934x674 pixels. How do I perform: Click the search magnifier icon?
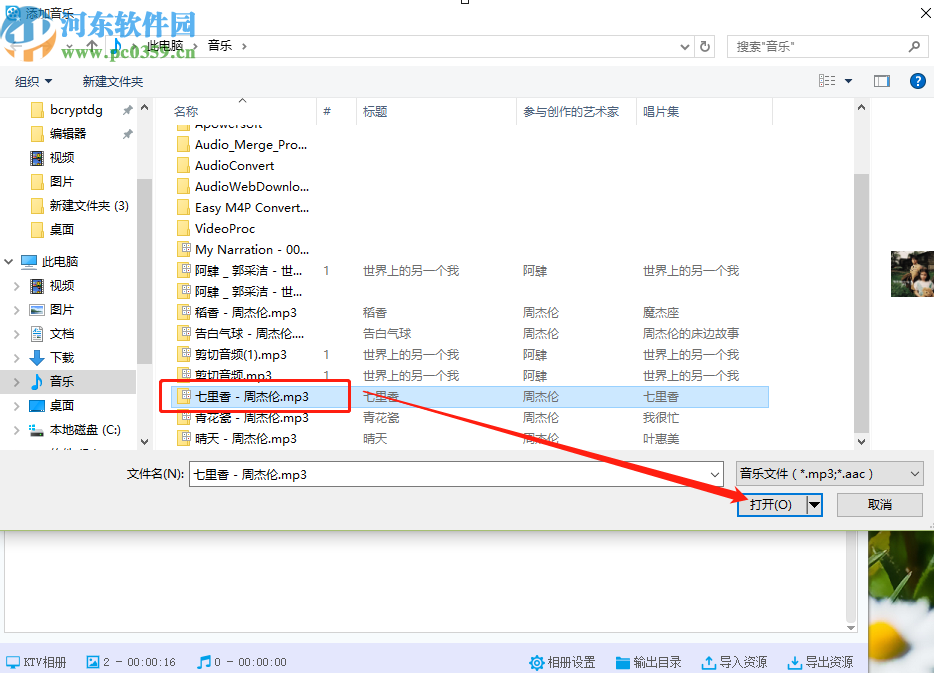(914, 46)
